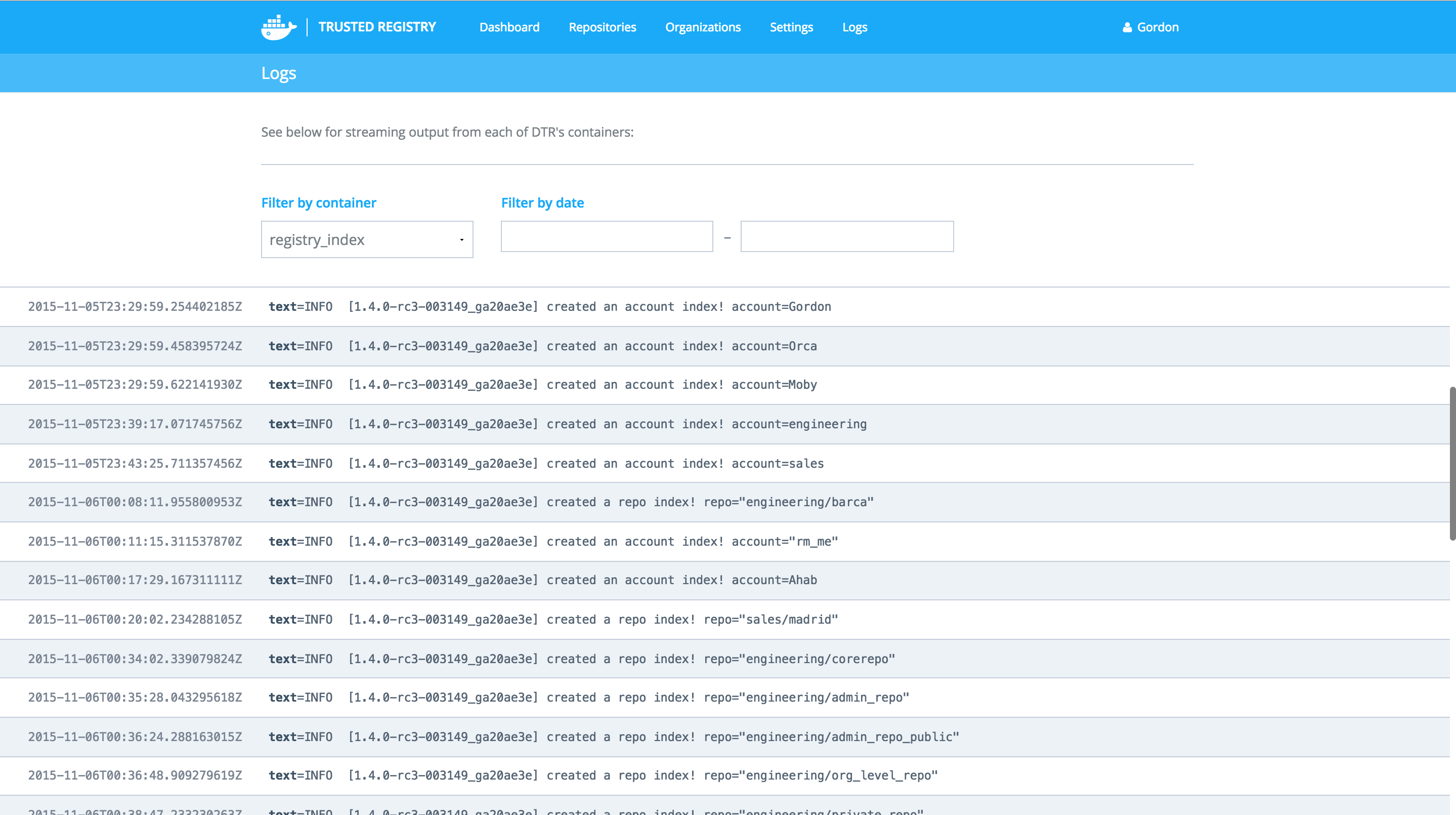Click timestamp 2015-11-05T23:29:59.458395724Z

tap(135, 346)
